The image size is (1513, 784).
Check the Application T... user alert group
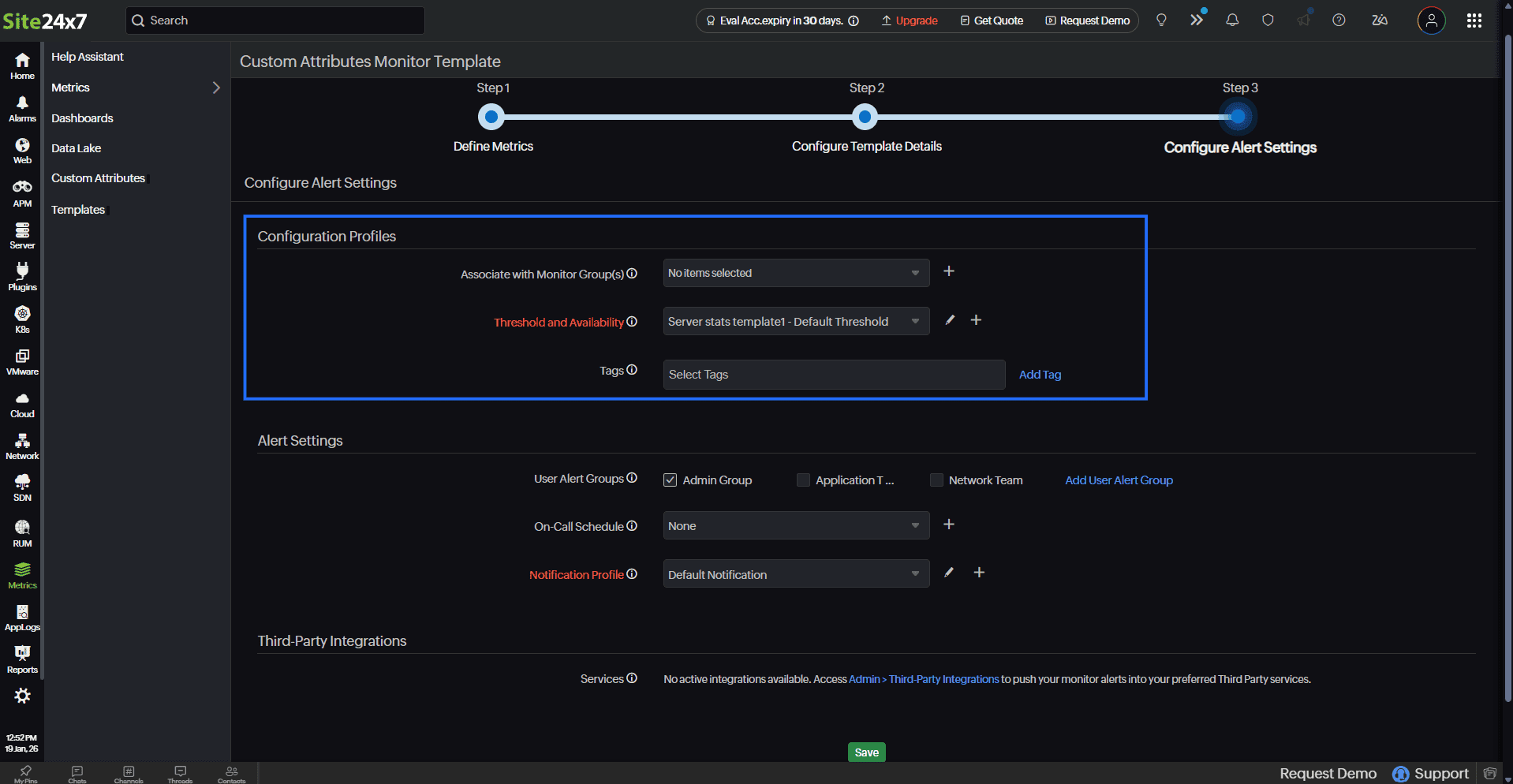[x=803, y=480]
